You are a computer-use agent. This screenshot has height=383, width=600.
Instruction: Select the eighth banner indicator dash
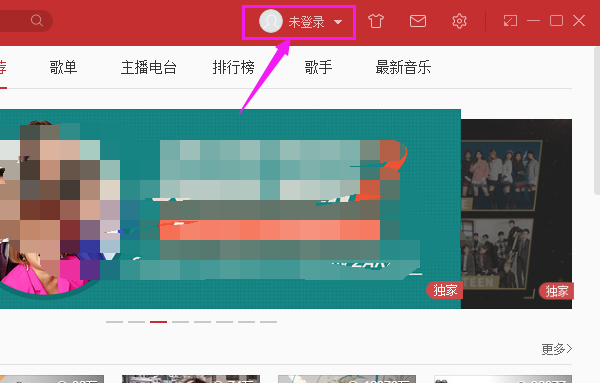[269, 322]
